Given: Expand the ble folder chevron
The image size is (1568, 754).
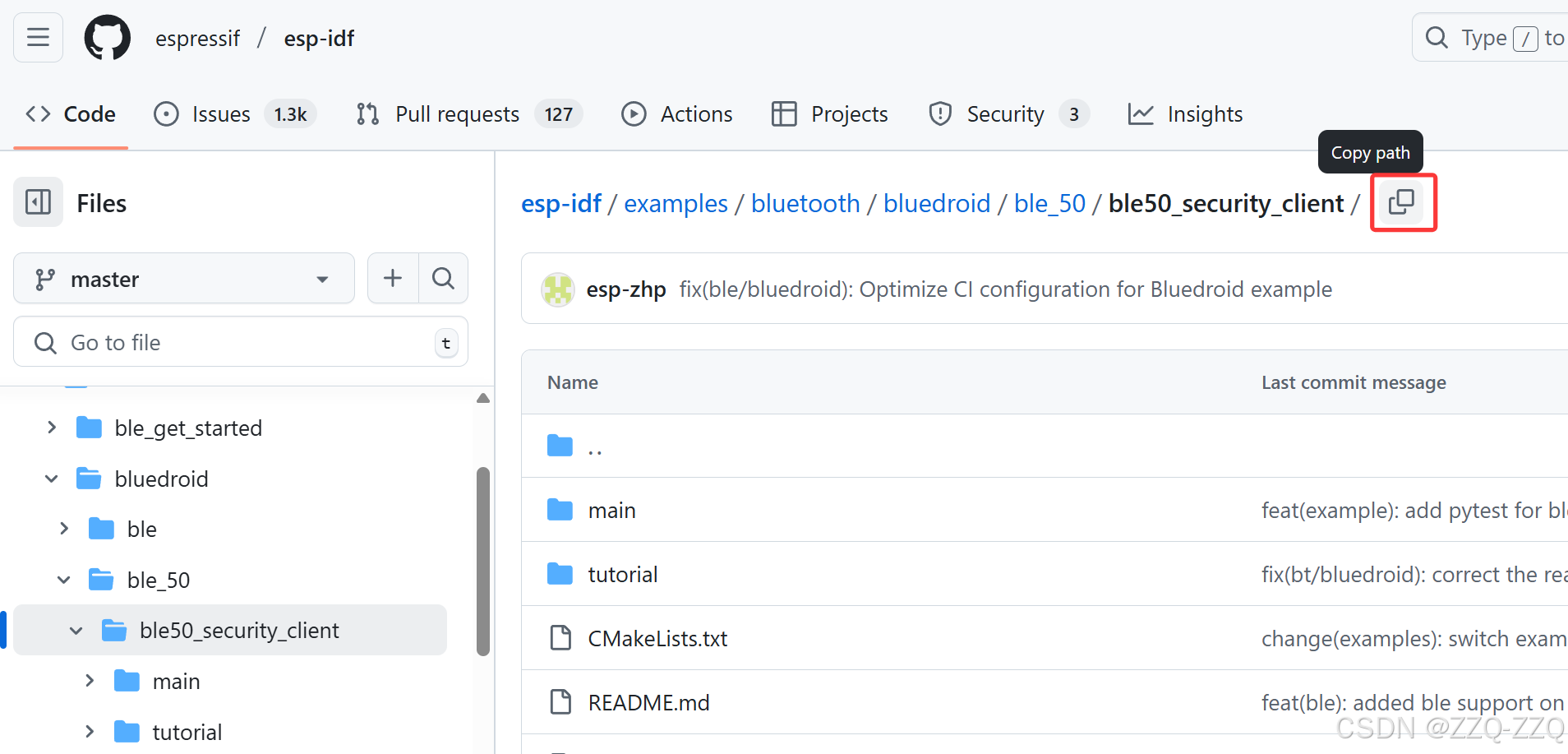Looking at the screenshot, I should [x=64, y=529].
